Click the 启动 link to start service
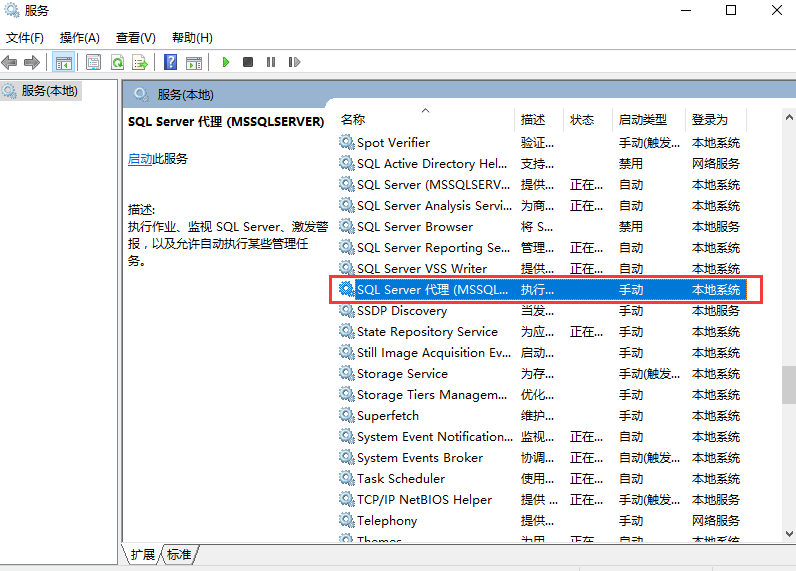Image resolution: width=796 pixels, height=571 pixels. (140, 159)
